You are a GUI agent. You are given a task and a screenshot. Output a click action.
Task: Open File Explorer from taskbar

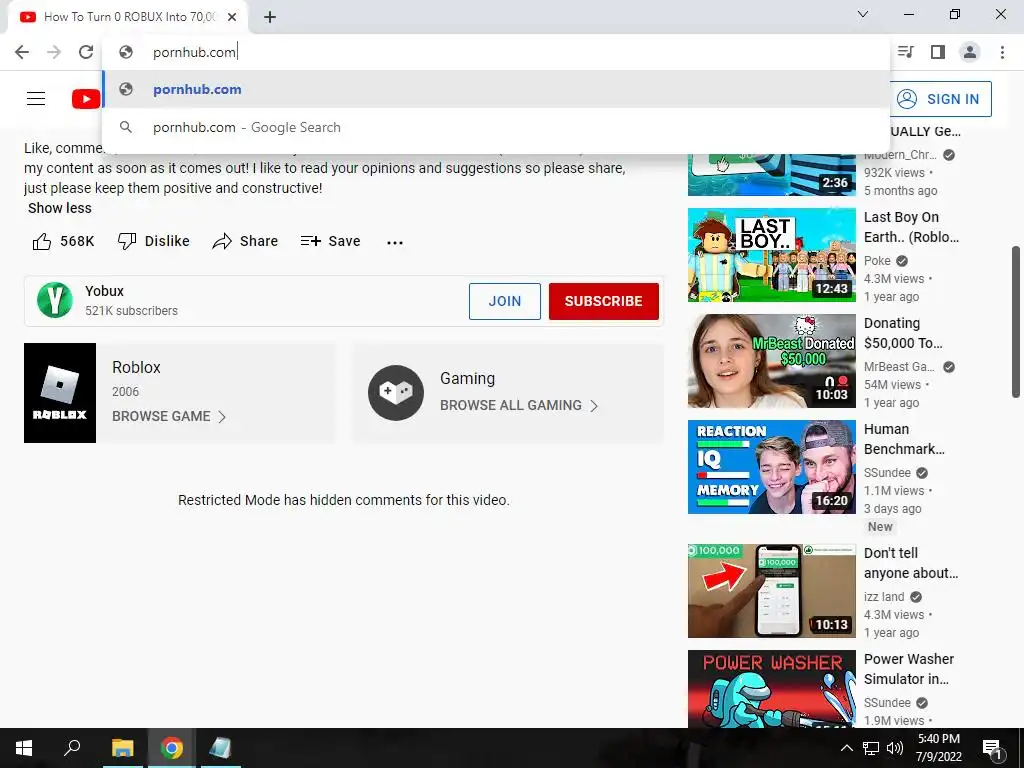point(122,748)
